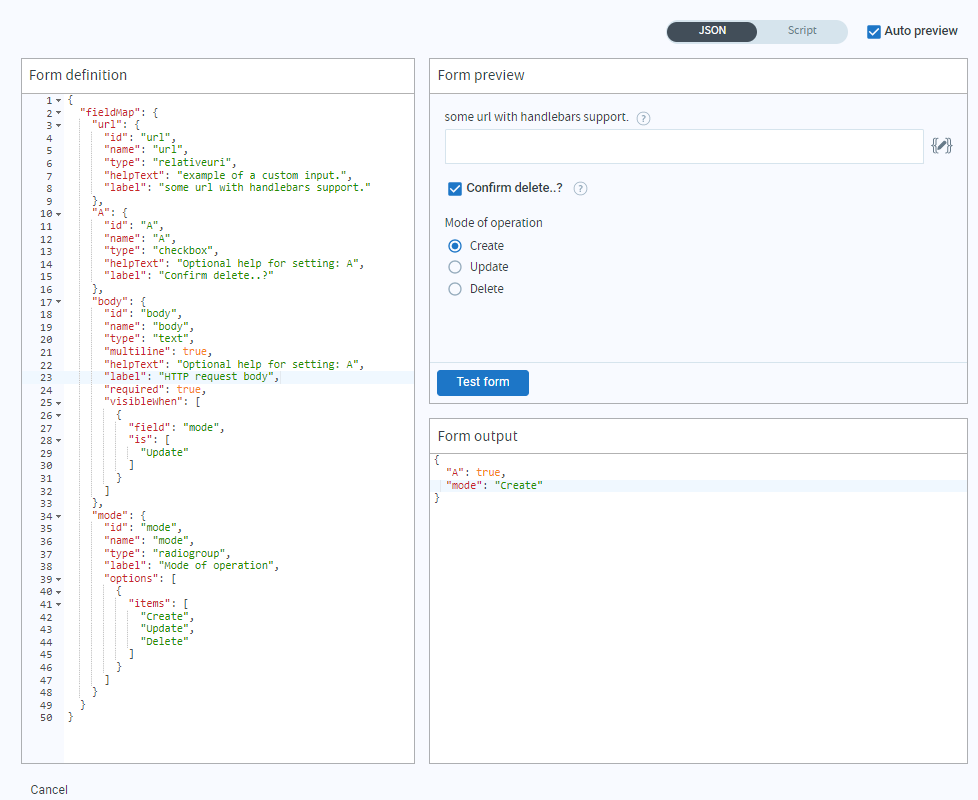978x800 pixels.
Task: Toggle the Auto preview checkbox
Action: (874, 31)
